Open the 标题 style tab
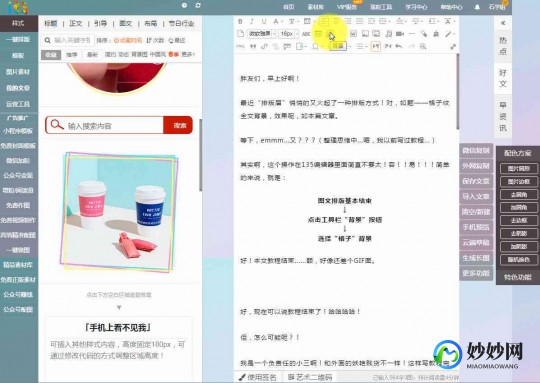The image size is (540, 383). tap(51, 23)
